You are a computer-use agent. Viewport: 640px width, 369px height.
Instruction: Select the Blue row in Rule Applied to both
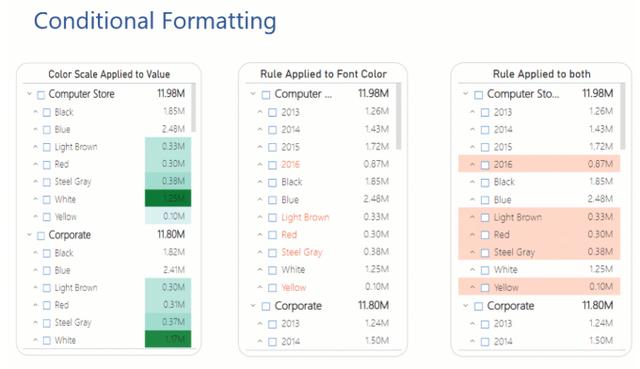(539, 200)
